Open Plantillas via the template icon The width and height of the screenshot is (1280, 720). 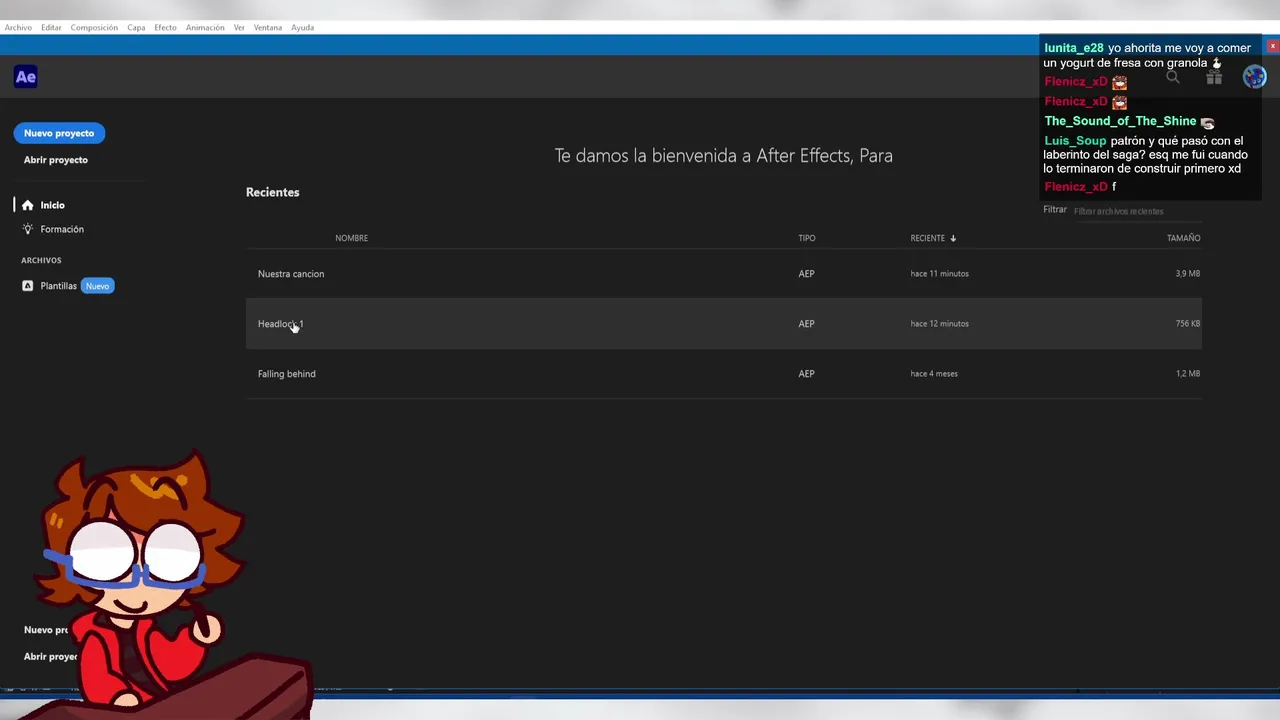click(28, 286)
